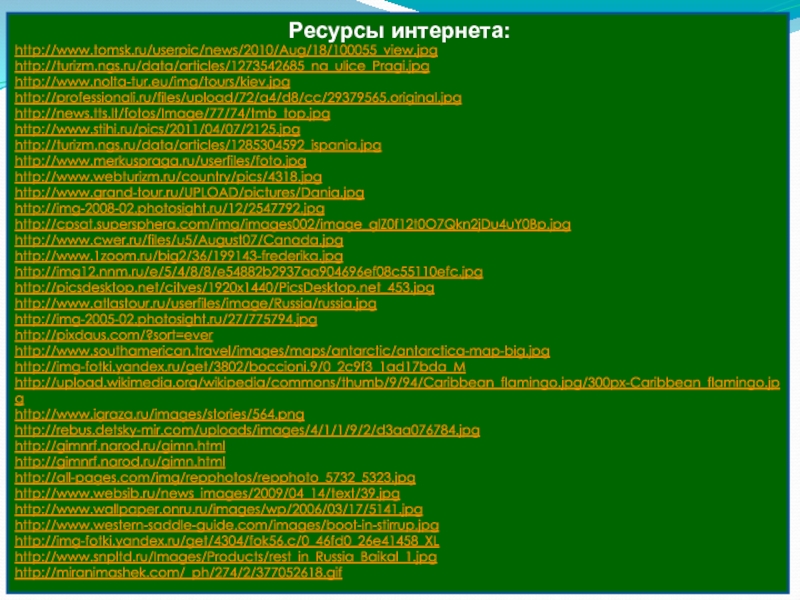Open the tomsk.ru 100055_view.jpg link

[x=226, y=50]
